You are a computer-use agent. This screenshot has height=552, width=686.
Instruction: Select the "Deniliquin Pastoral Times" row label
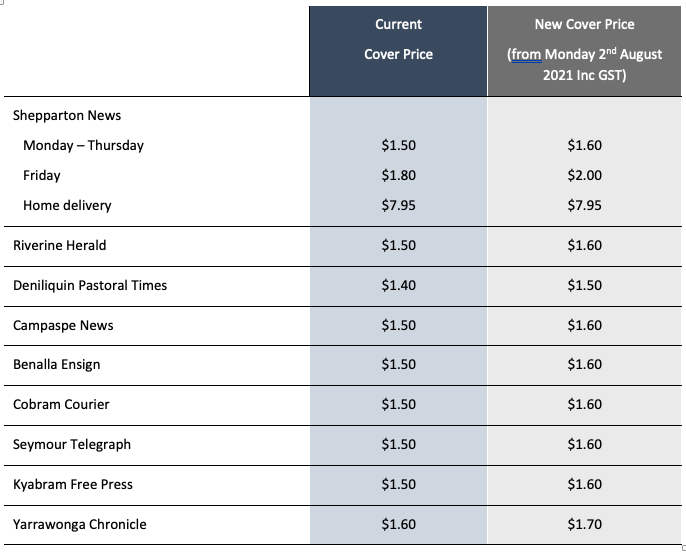click(x=90, y=285)
